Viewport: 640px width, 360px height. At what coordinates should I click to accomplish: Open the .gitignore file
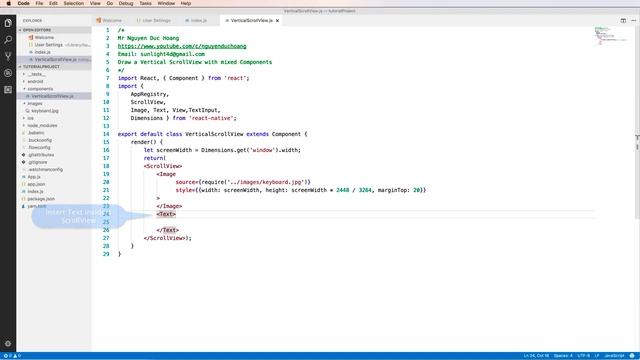[38, 162]
